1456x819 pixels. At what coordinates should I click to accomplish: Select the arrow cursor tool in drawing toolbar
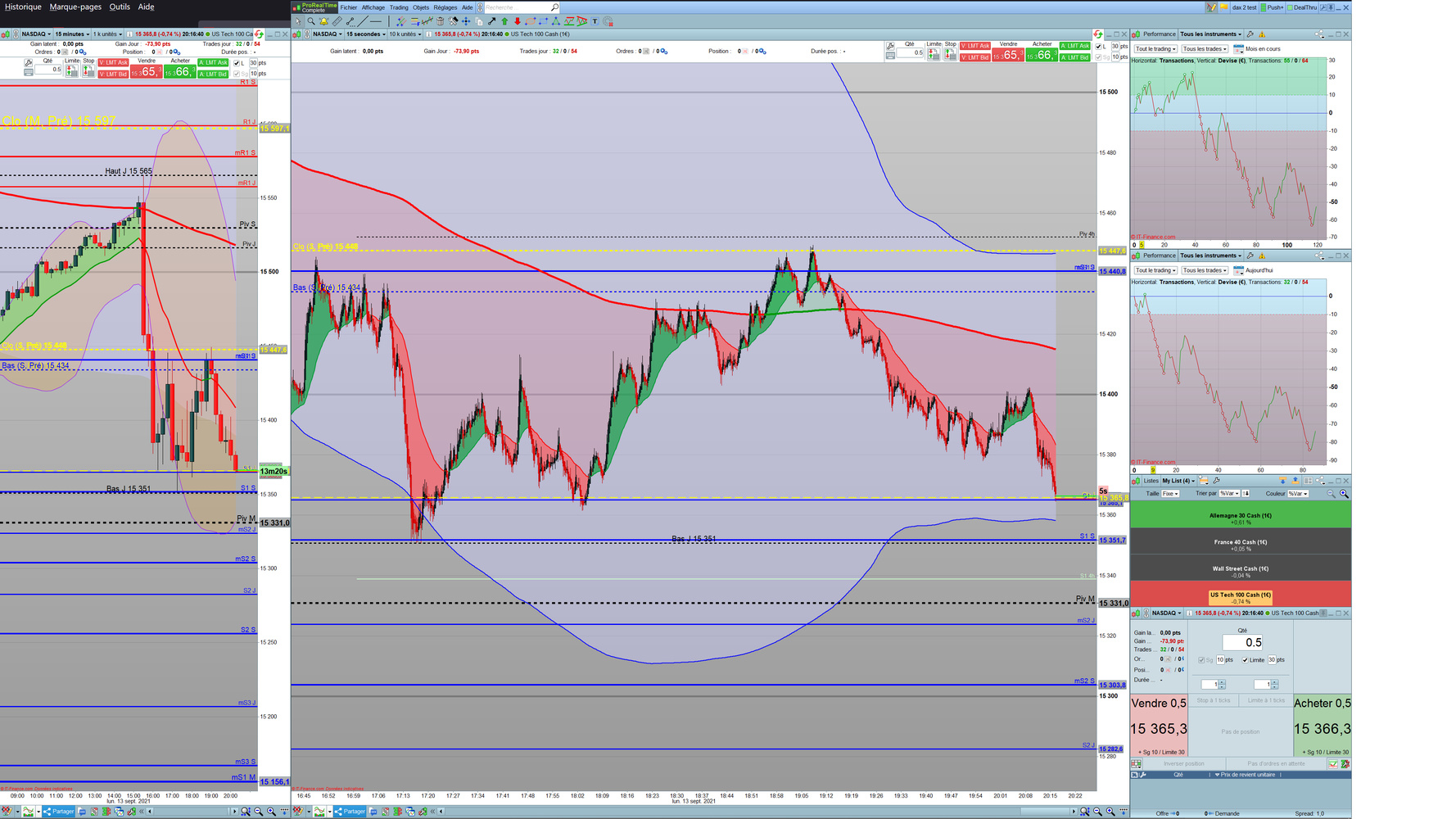(x=298, y=21)
